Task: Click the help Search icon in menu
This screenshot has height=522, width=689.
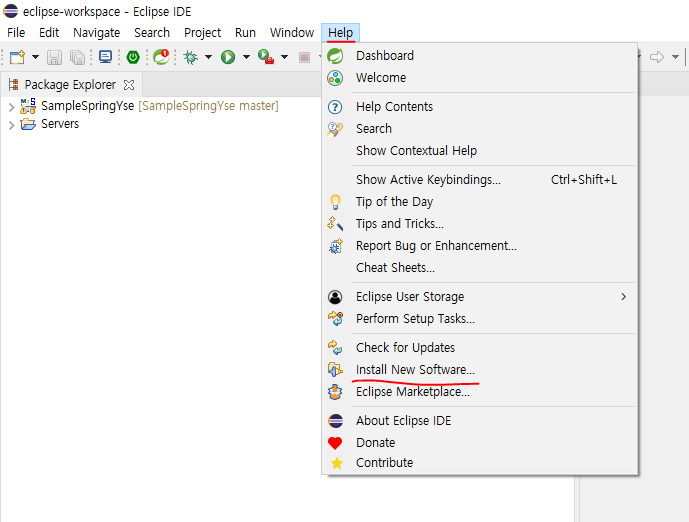Action: click(x=335, y=129)
